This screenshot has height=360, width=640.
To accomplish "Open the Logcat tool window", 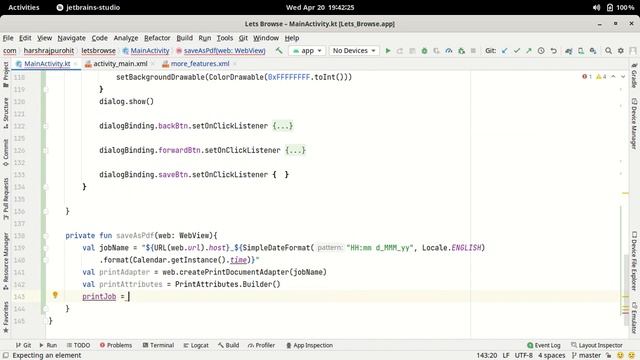I will 196,345.
